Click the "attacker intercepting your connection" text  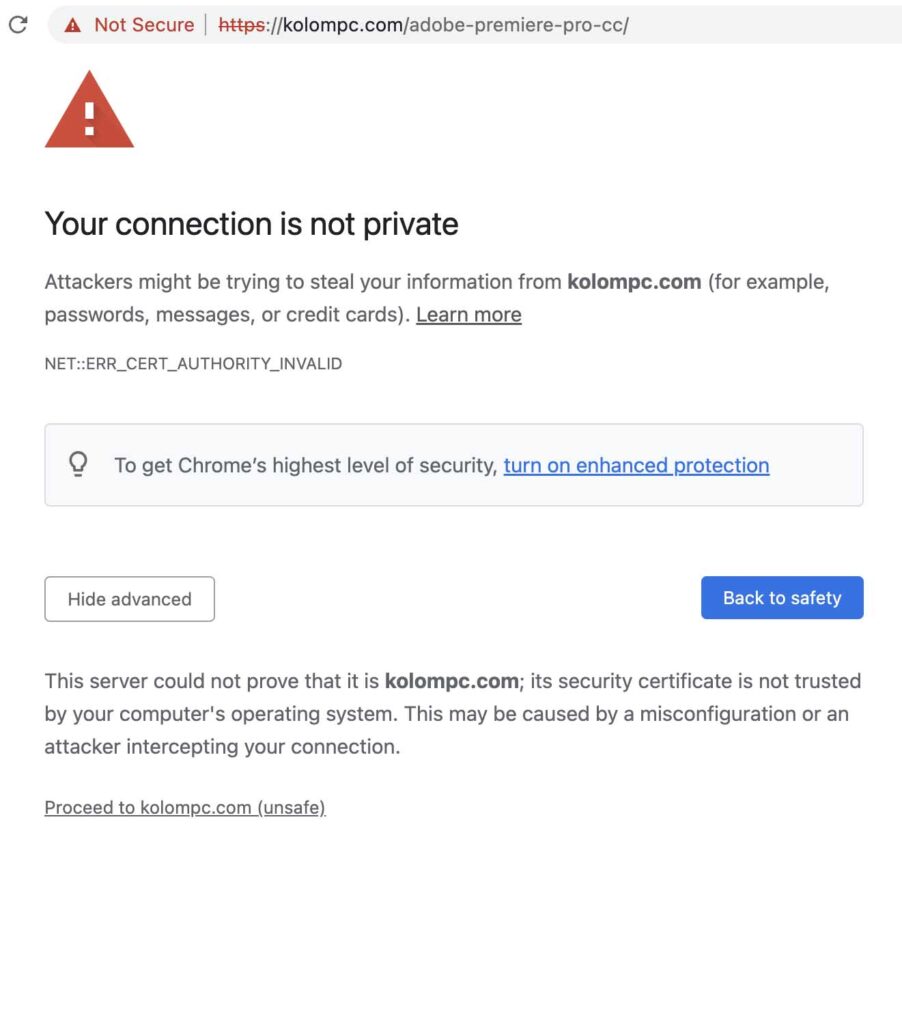[222, 747]
